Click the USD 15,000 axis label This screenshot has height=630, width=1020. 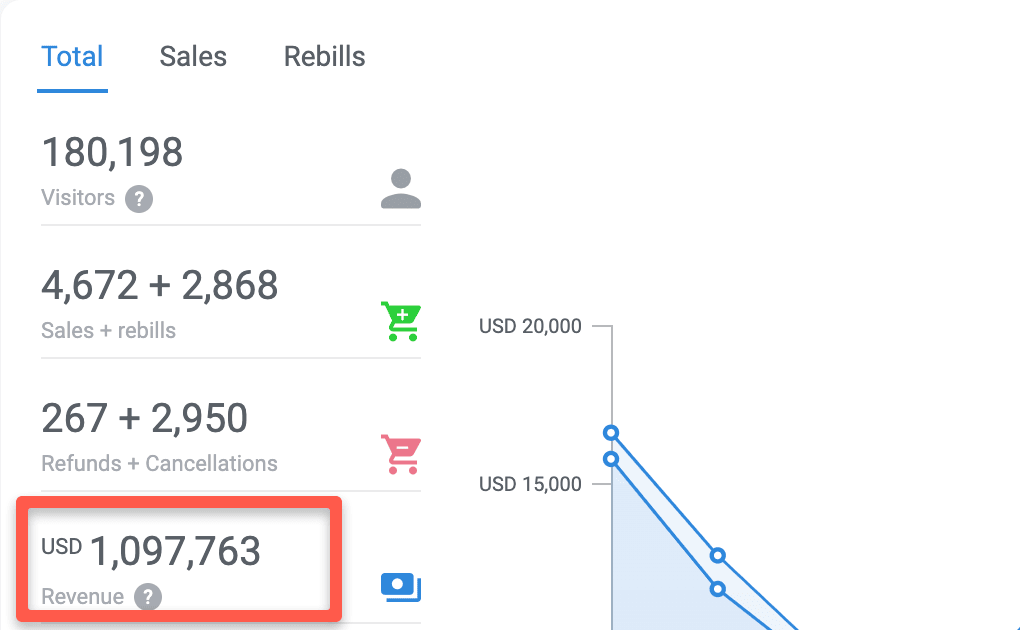pos(530,484)
